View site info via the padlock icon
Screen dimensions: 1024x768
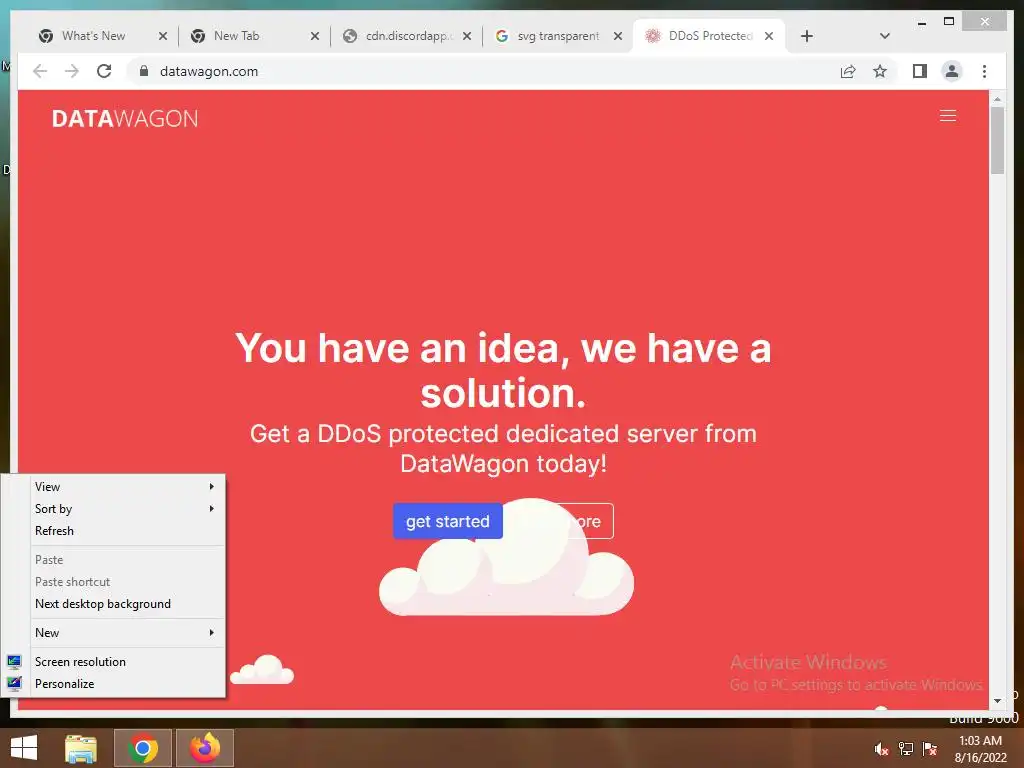(144, 71)
